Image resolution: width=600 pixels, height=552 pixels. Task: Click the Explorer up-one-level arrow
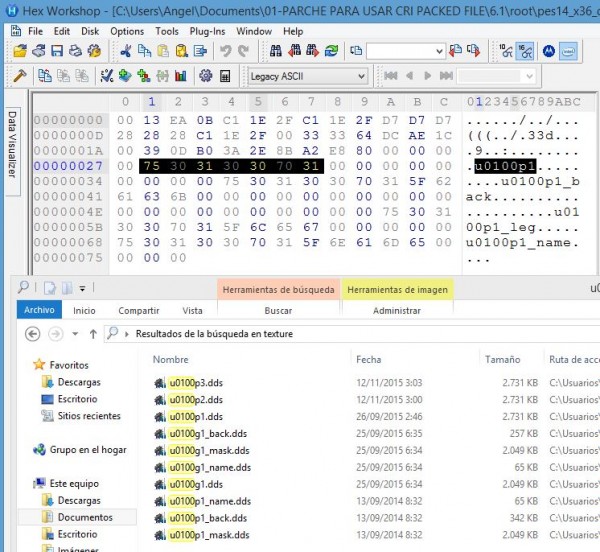tap(93, 334)
